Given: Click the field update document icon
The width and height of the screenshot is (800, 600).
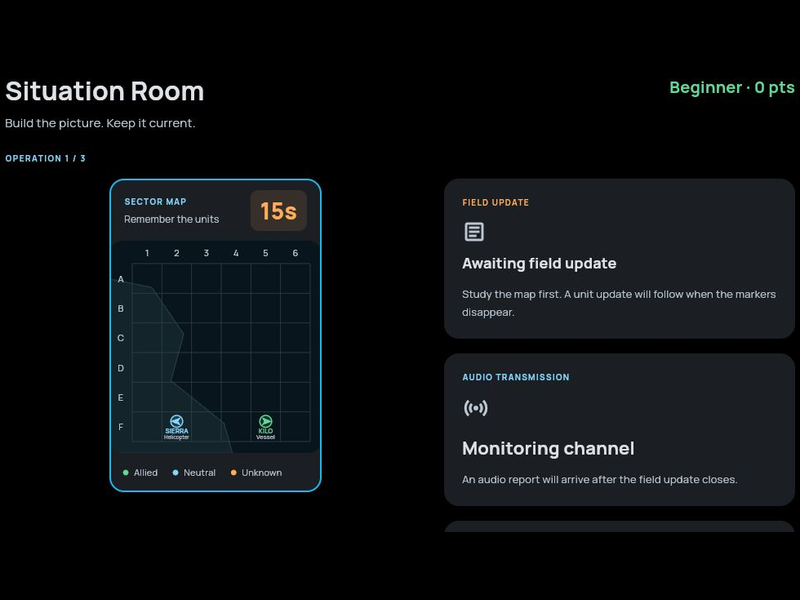Looking at the screenshot, I should (x=474, y=232).
